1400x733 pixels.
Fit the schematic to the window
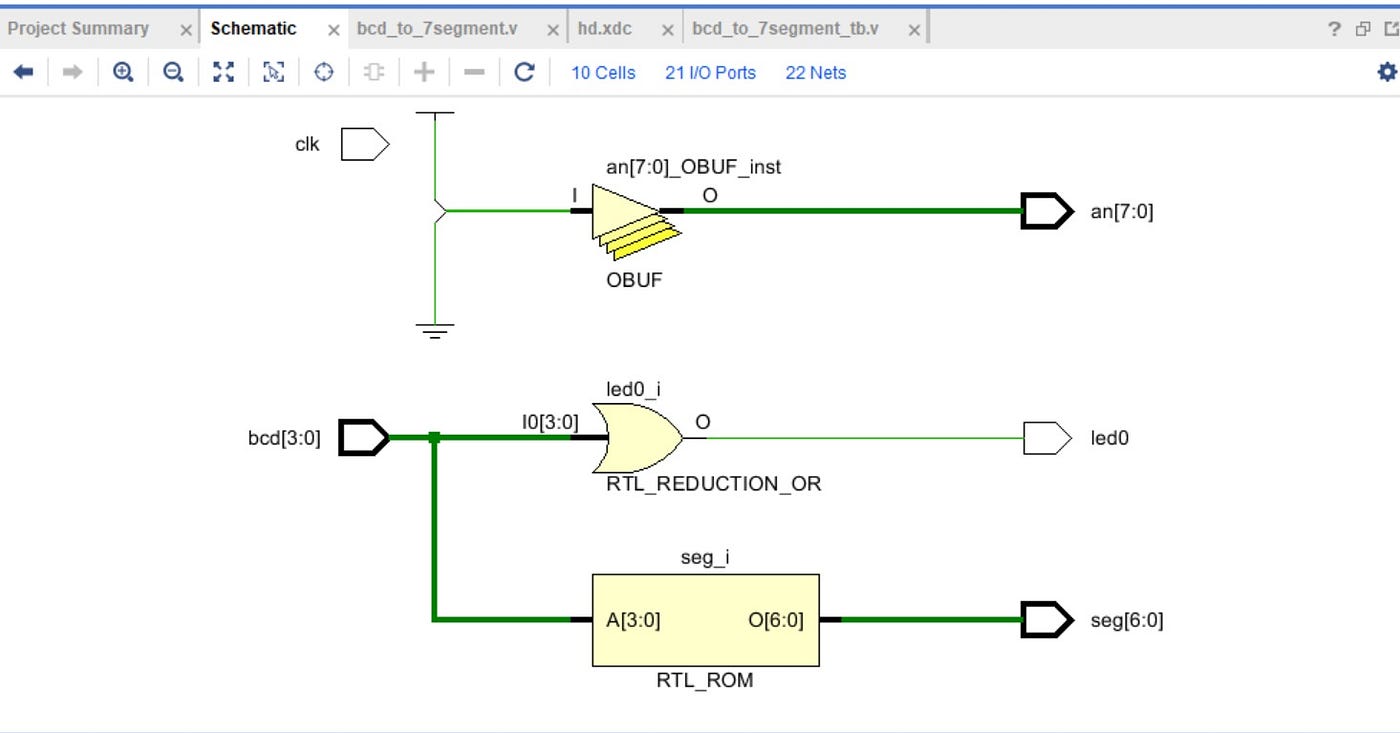pyautogui.click(x=223, y=72)
